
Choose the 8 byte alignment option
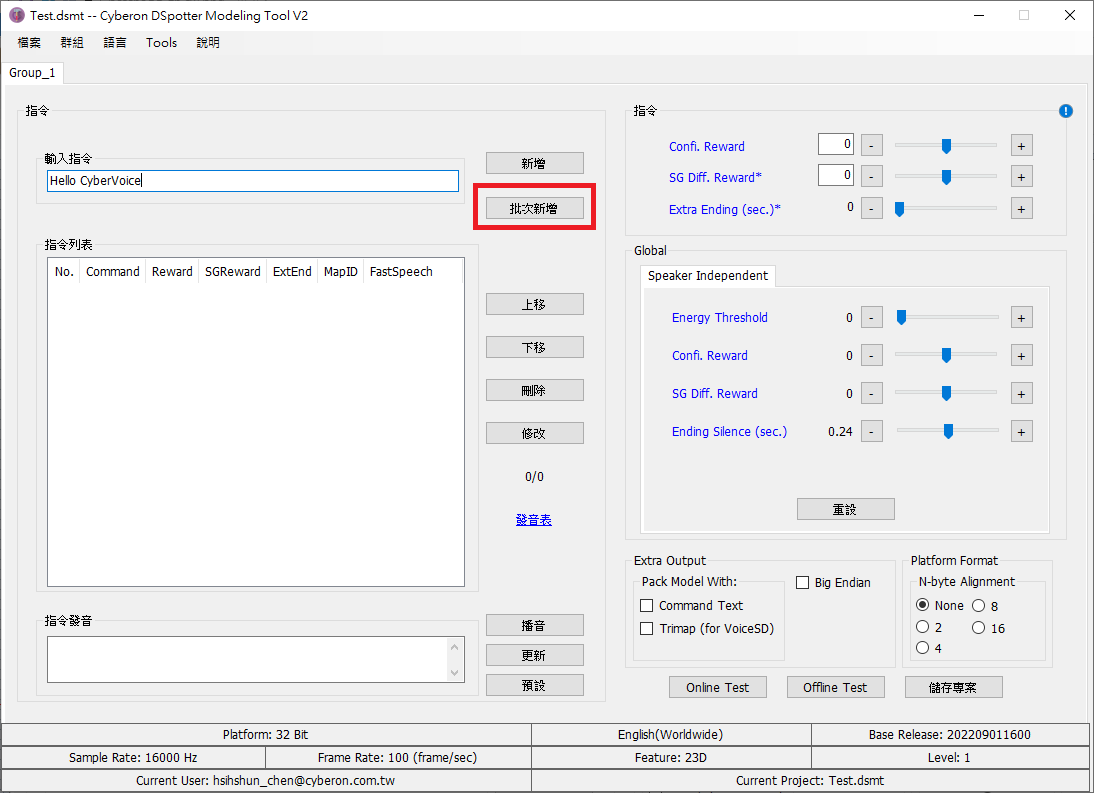coord(978,606)
